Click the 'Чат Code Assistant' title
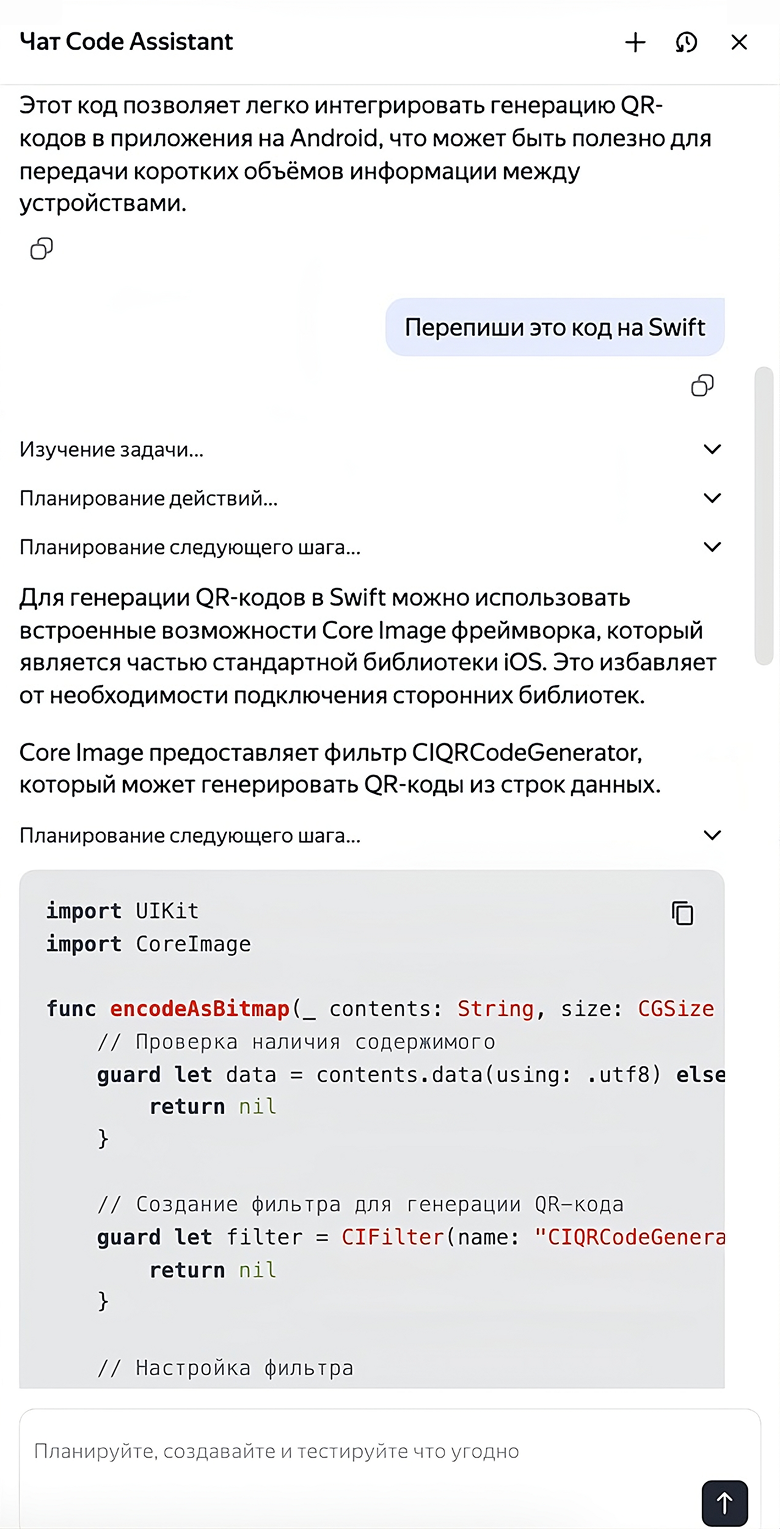 click(125, 42)
